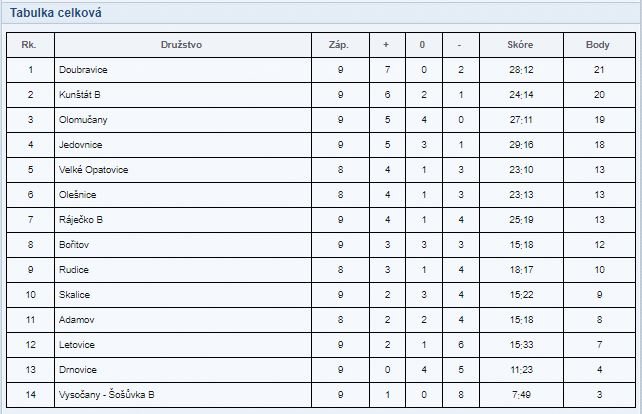Viewport: 642px width, 414px height.
Task: Click the Olešnice team name
Action: (77, 195)
